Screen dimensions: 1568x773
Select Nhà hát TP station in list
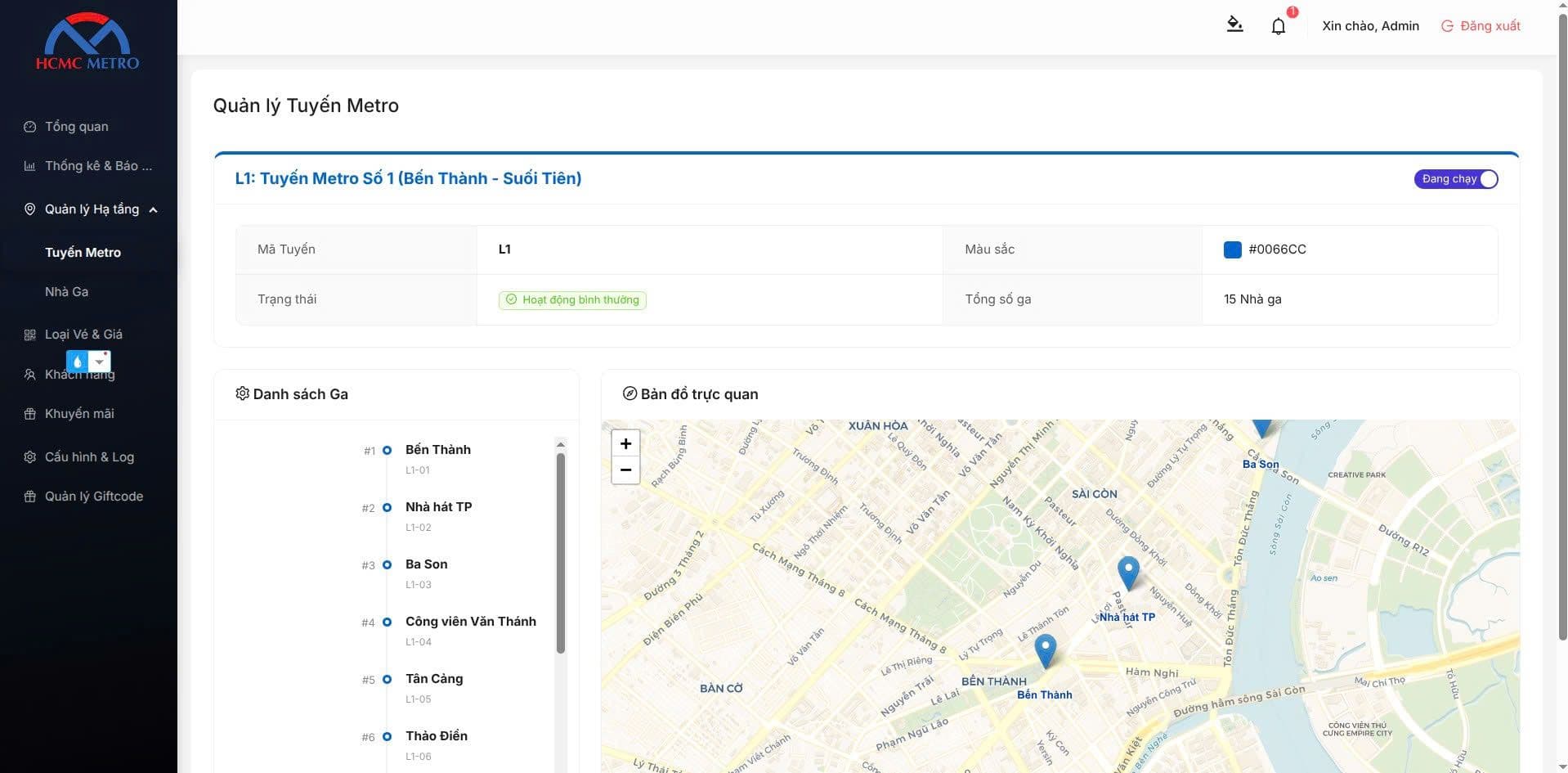[438, 507]
